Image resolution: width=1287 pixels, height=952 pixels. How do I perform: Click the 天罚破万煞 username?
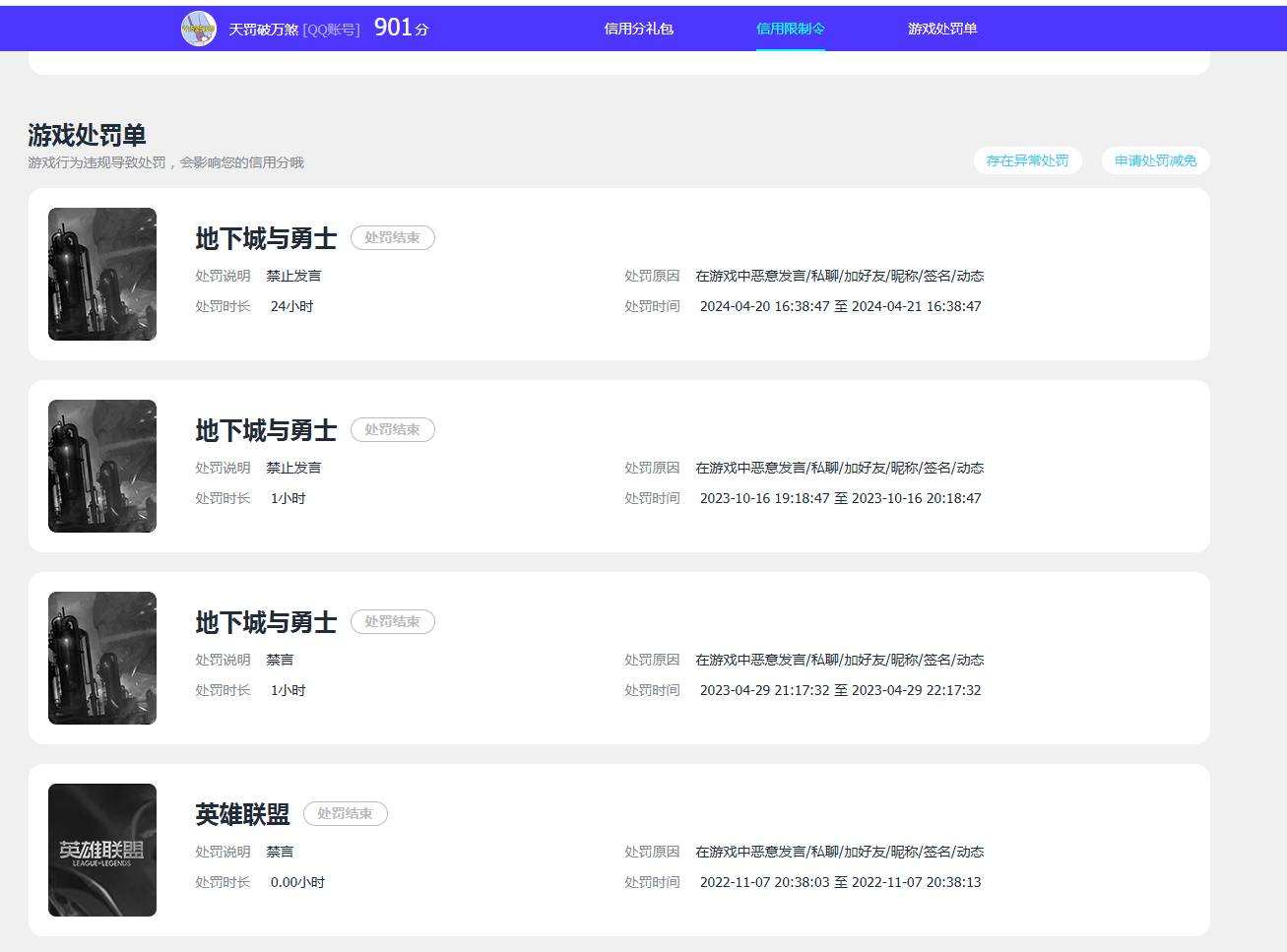click(x=264, y=30)
